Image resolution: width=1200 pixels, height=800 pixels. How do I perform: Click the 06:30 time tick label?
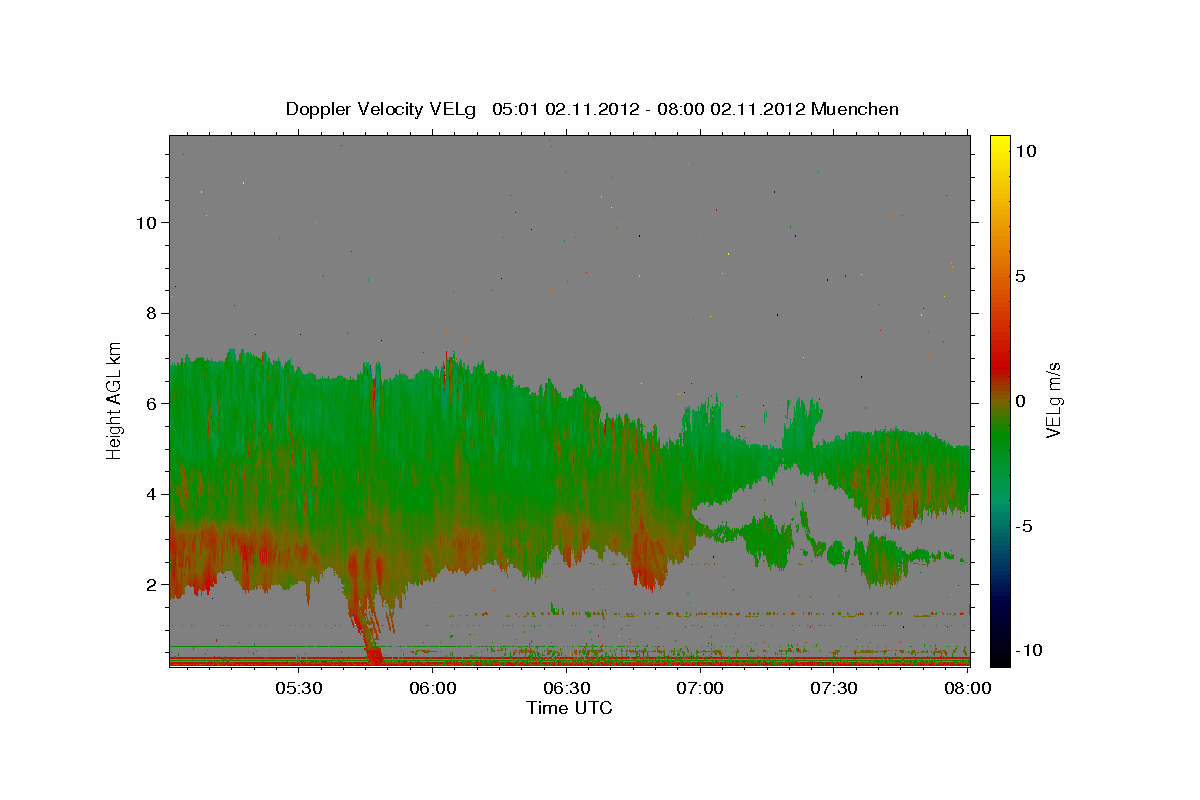566,688
